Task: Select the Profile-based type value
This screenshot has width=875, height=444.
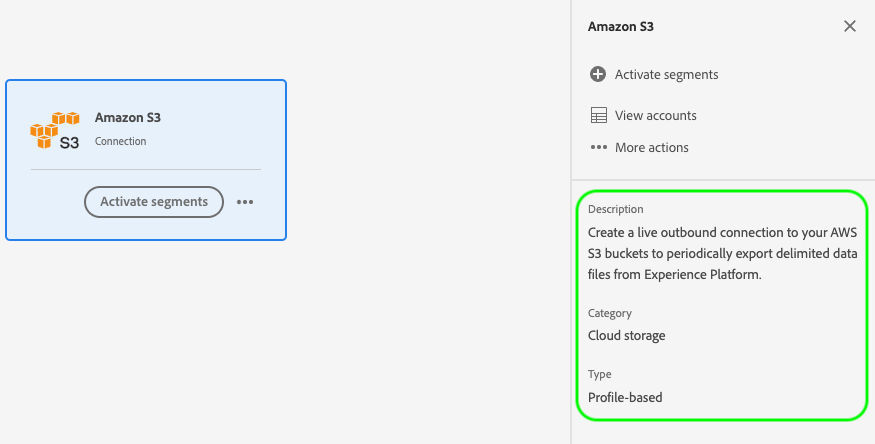Action: coord(625,397)
